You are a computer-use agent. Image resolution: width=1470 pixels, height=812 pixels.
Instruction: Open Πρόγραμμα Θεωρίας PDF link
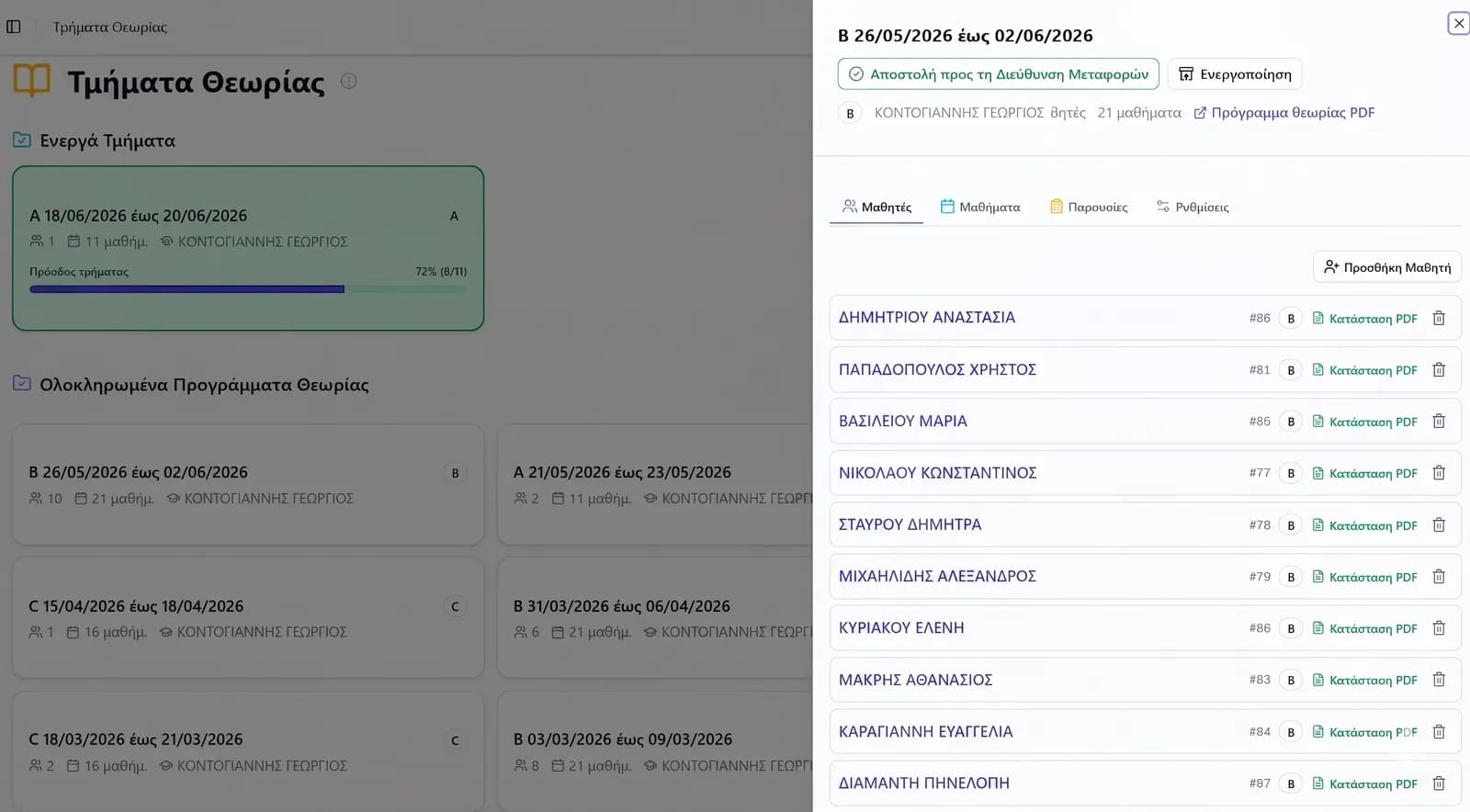pos(1284,113)
